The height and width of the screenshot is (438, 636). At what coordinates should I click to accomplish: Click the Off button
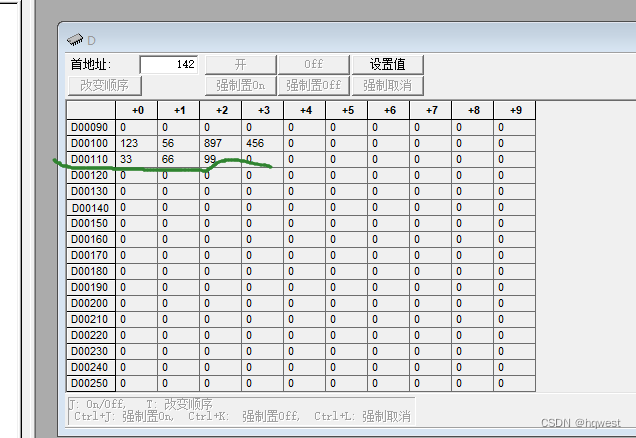tap(314, 64)
